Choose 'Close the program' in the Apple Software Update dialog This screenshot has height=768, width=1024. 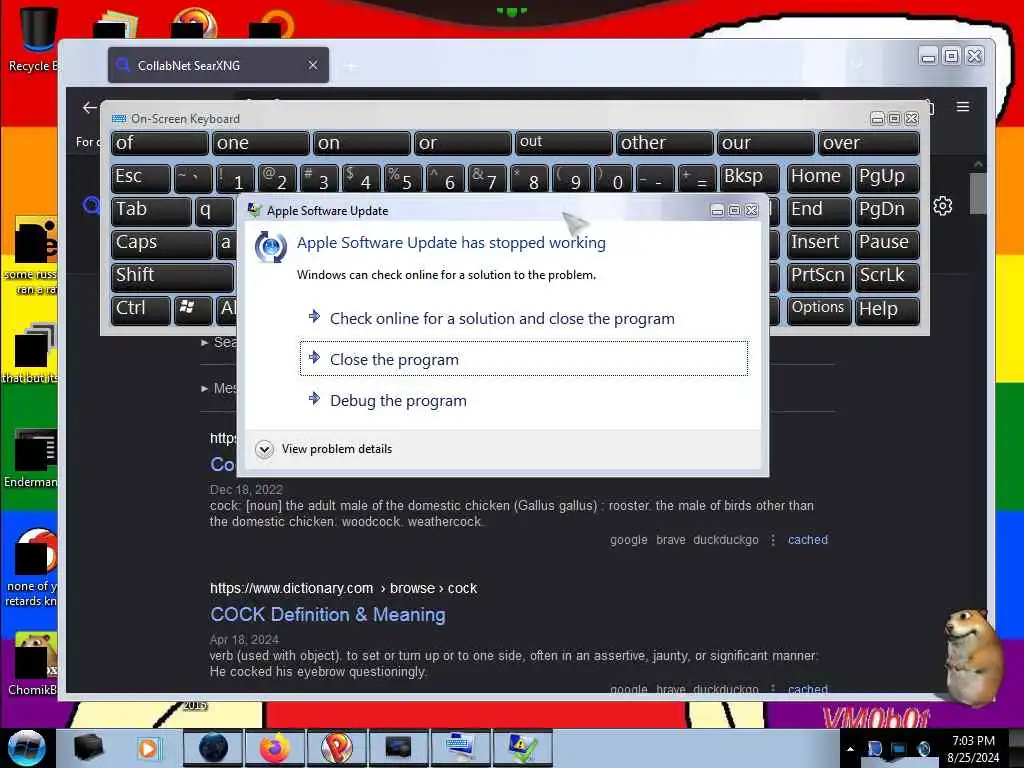pos(524,359)
